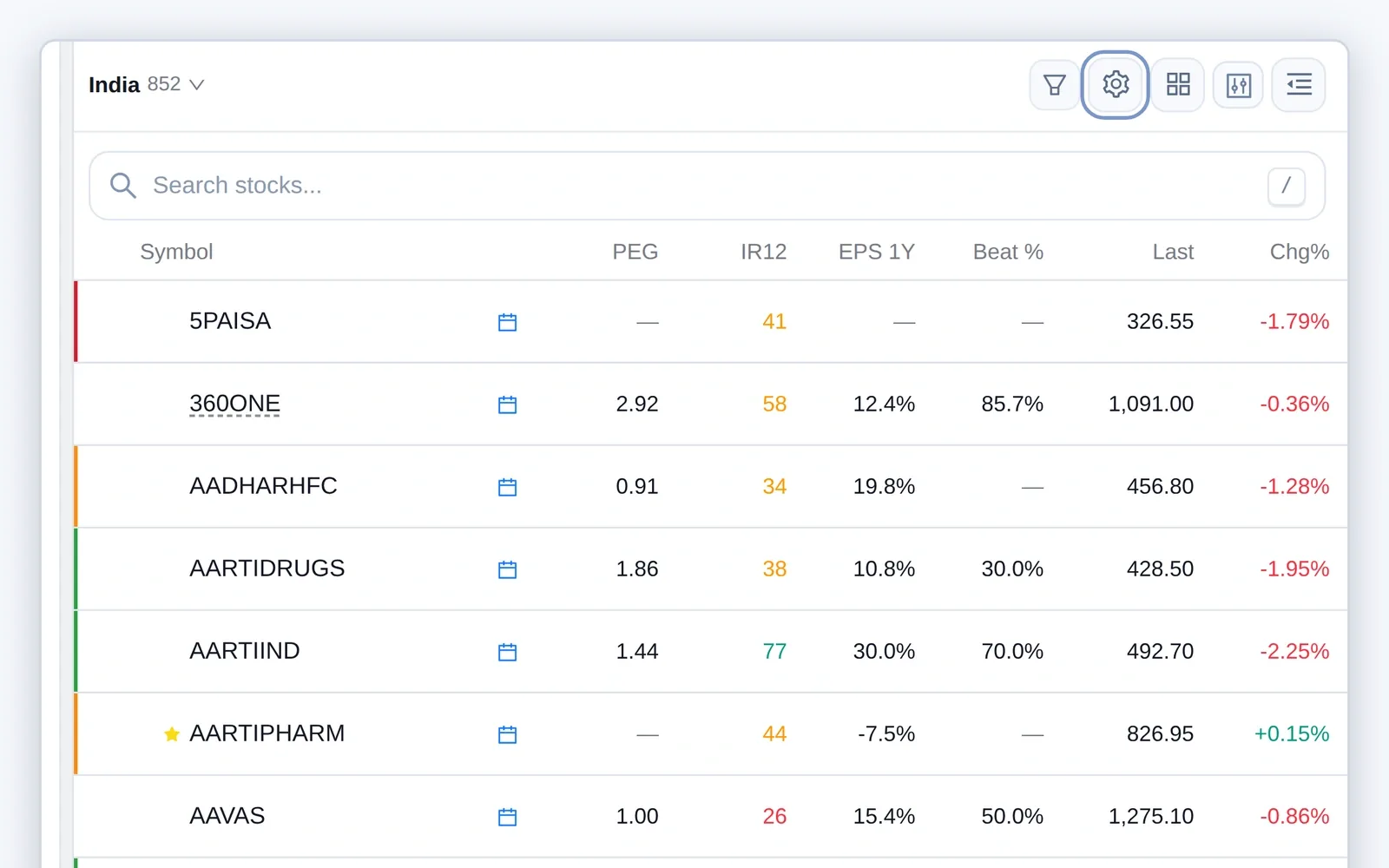This screenshot has width=1389, height=868.
Task: Open calendar icon for AARTIPHARM
Action: [x=508, y=734]
